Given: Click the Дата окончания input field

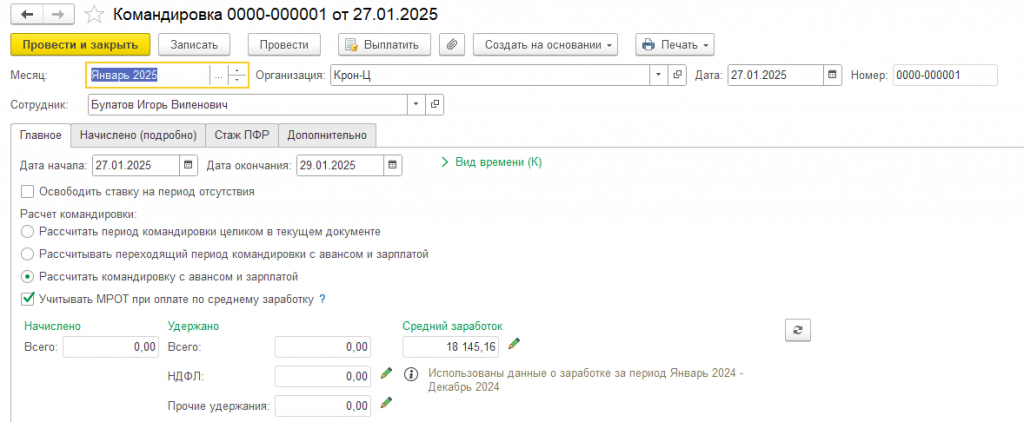Looking at the screenshot, I should point(340,165).
